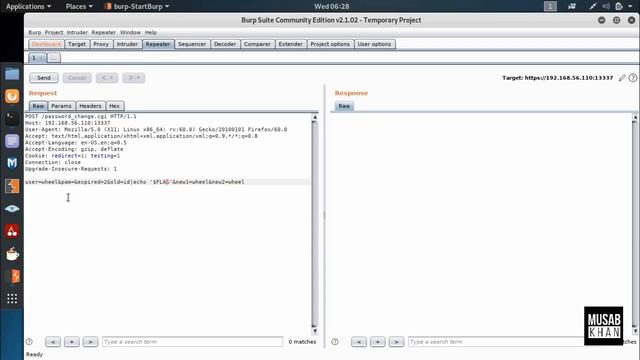This screenshot has width=640, height=360.
Task: Open request search help icon
Action: click(29, 342)
